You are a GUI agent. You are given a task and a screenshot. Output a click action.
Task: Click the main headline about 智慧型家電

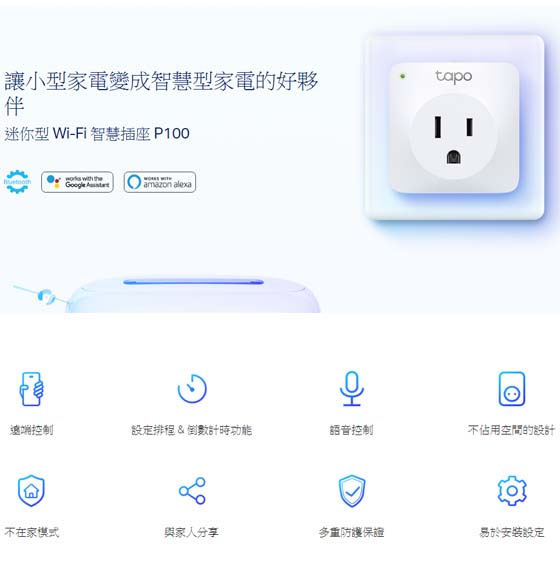tap(161, 94)
